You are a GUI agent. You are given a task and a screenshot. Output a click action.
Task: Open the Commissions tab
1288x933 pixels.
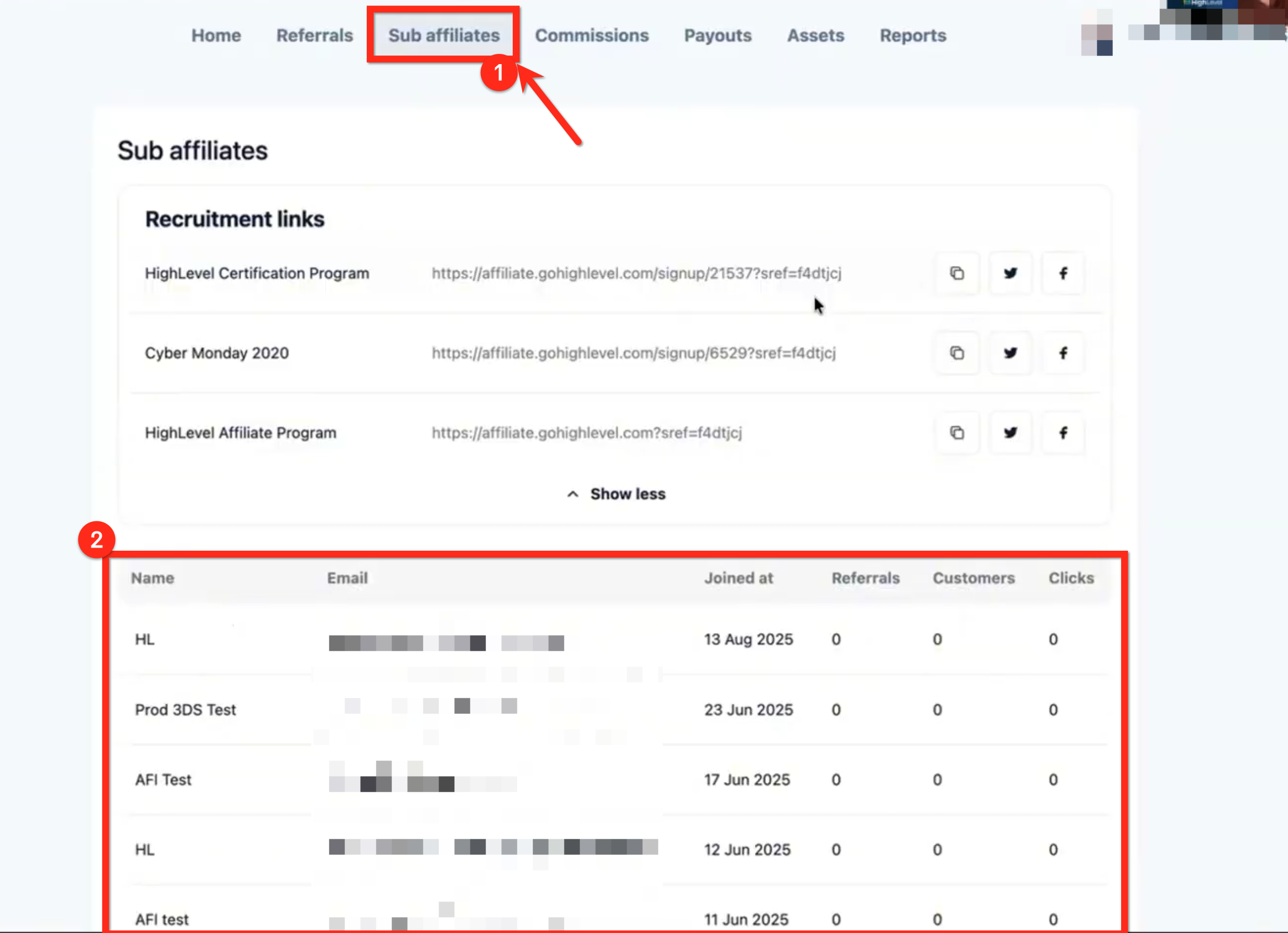pos(592,35)
